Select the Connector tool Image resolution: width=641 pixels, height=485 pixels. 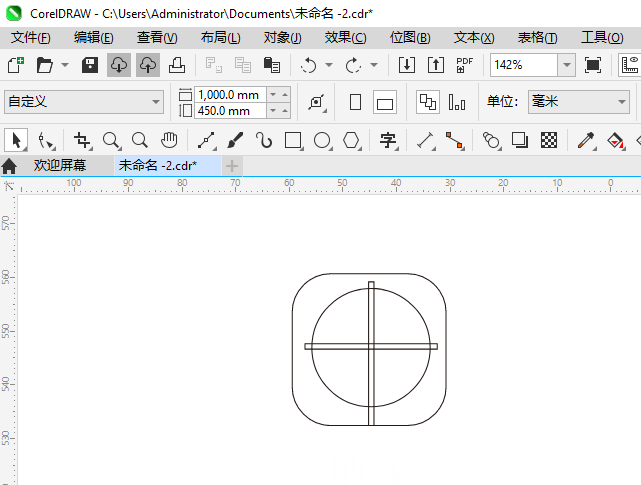pyautogui.click(x=455, y=141)
